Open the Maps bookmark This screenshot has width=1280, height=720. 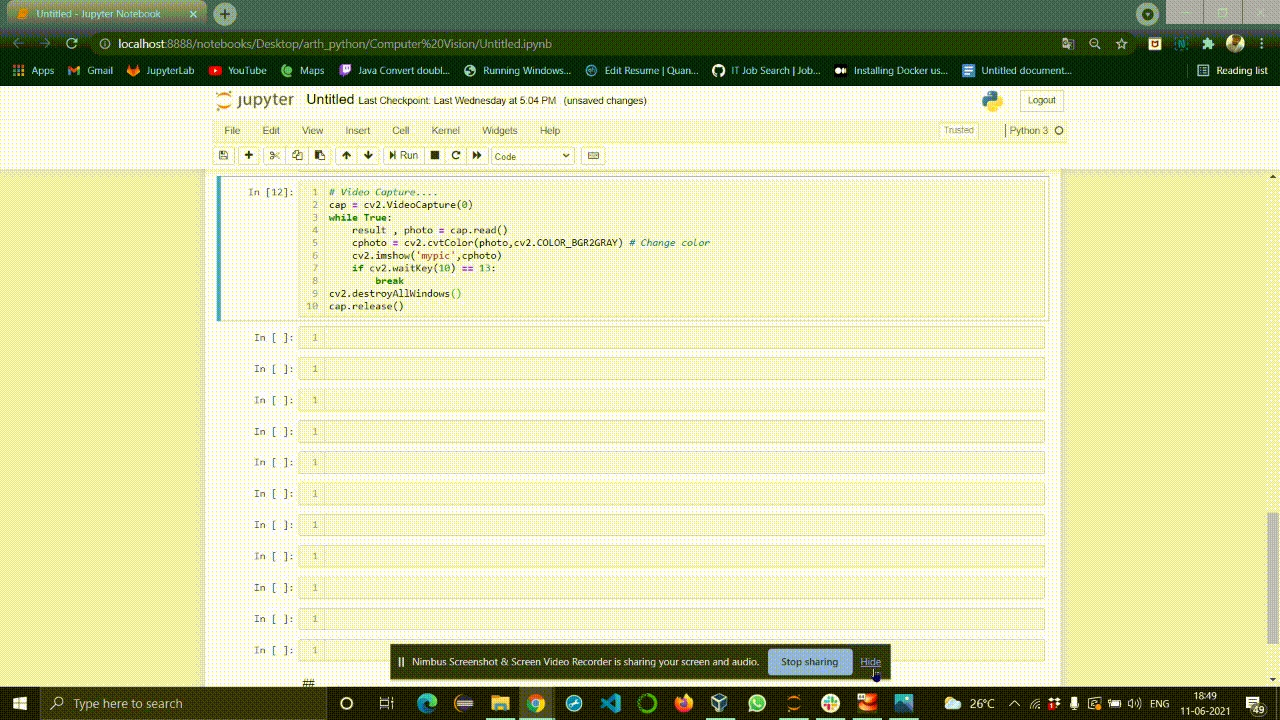[302, 71]
